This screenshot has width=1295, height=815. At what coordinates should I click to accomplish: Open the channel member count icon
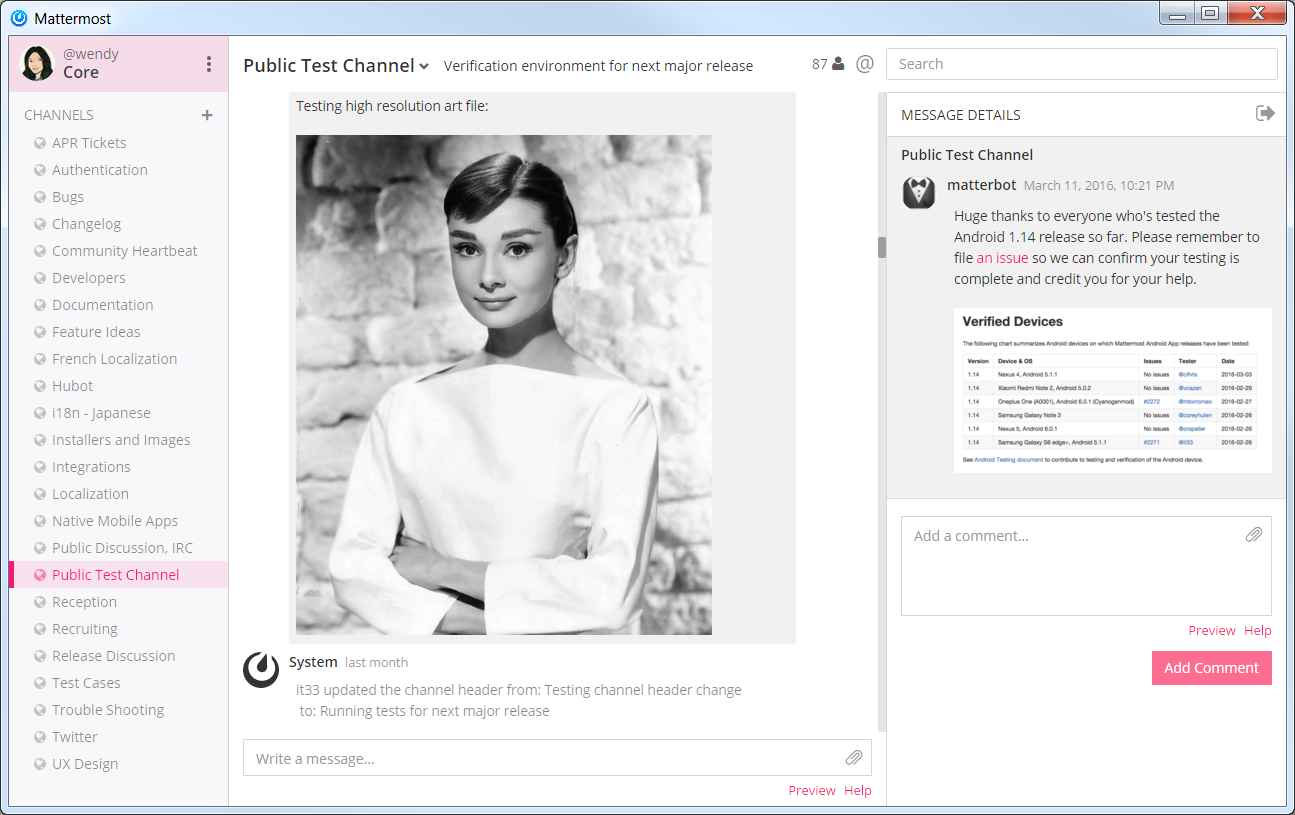pyautogui.click(x=828, y=64)
